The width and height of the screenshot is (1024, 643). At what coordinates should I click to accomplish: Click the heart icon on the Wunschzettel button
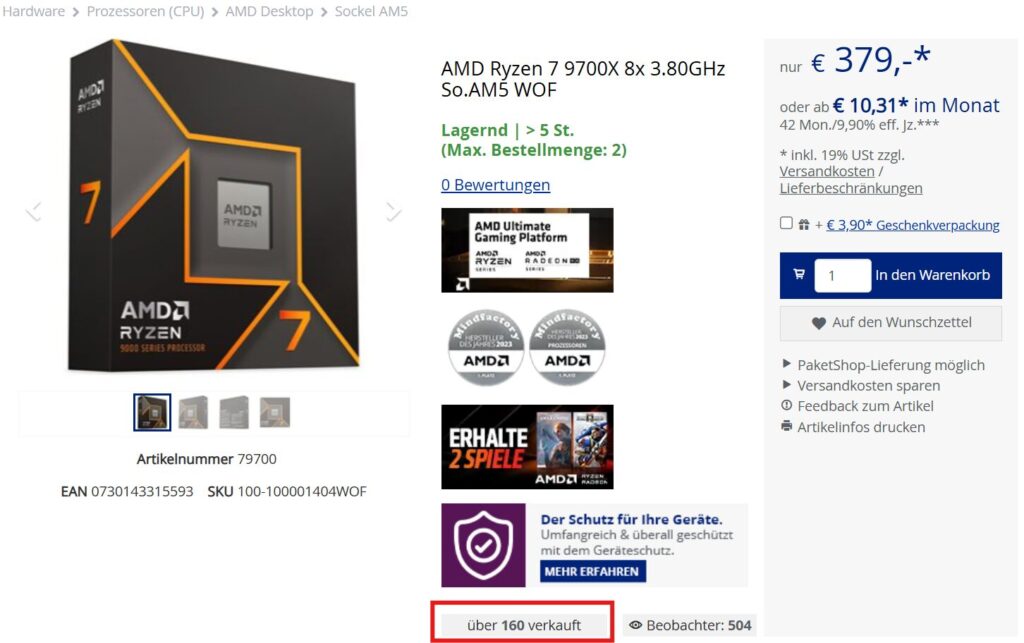pos(818,322)
